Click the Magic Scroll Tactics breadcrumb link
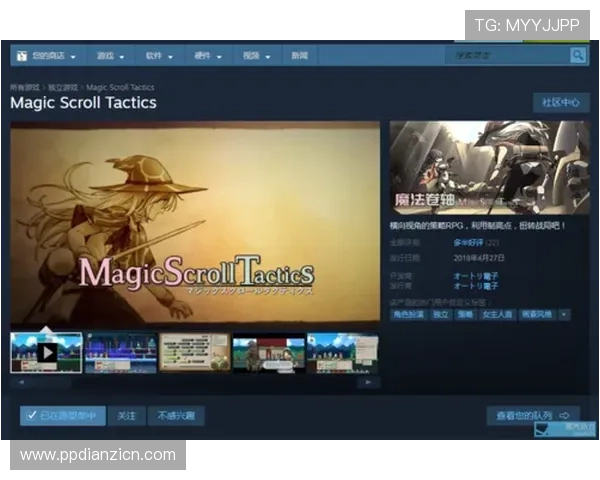The width and height of the screenshot is (600, 480). point(120,88)
